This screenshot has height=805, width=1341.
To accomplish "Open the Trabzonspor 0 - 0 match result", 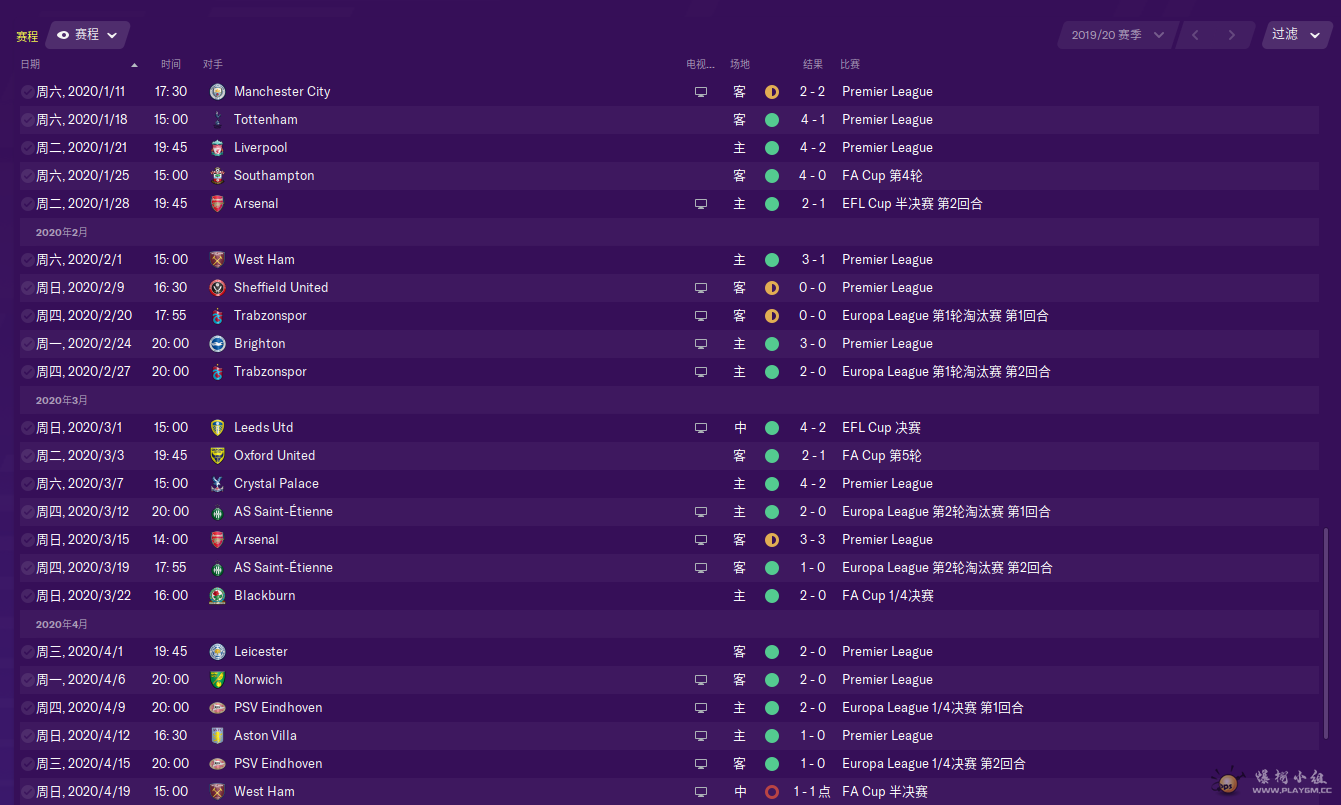I will tap(812, 315).
